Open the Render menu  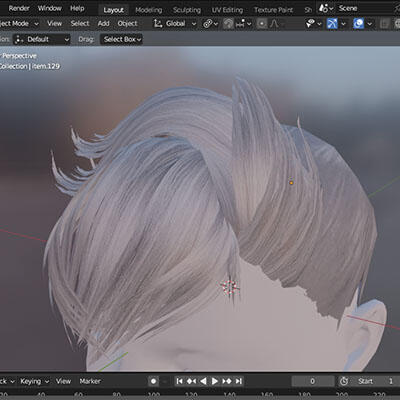[19, 8]
